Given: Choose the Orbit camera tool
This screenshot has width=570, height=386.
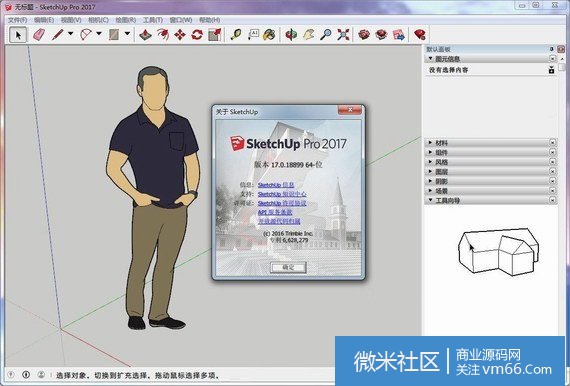Looking at the screenshot, I should tap(291, 35).
